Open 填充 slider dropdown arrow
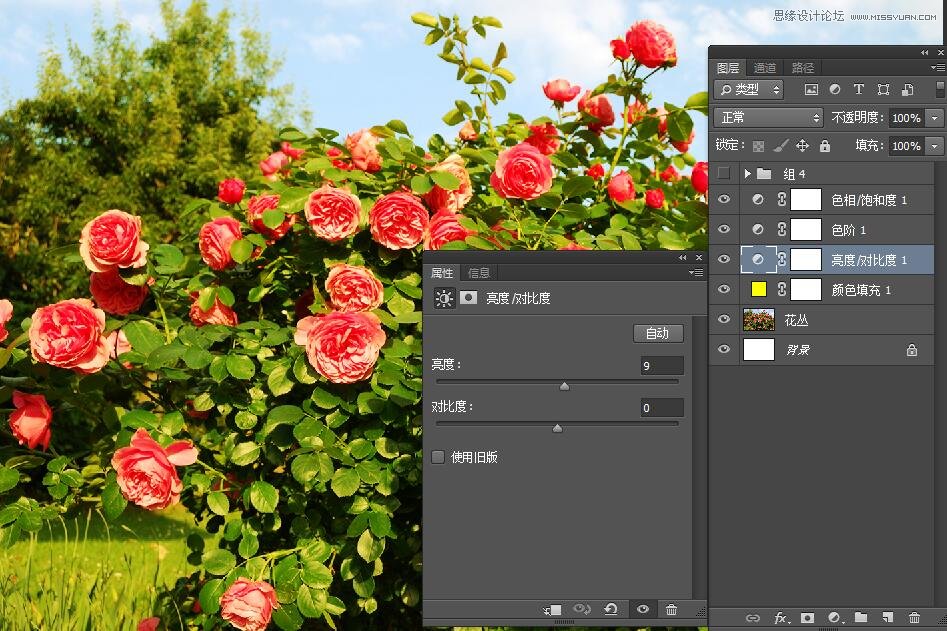Image resolution: width=947 pixels, height=631 pixels. click(x=935, y=146)
